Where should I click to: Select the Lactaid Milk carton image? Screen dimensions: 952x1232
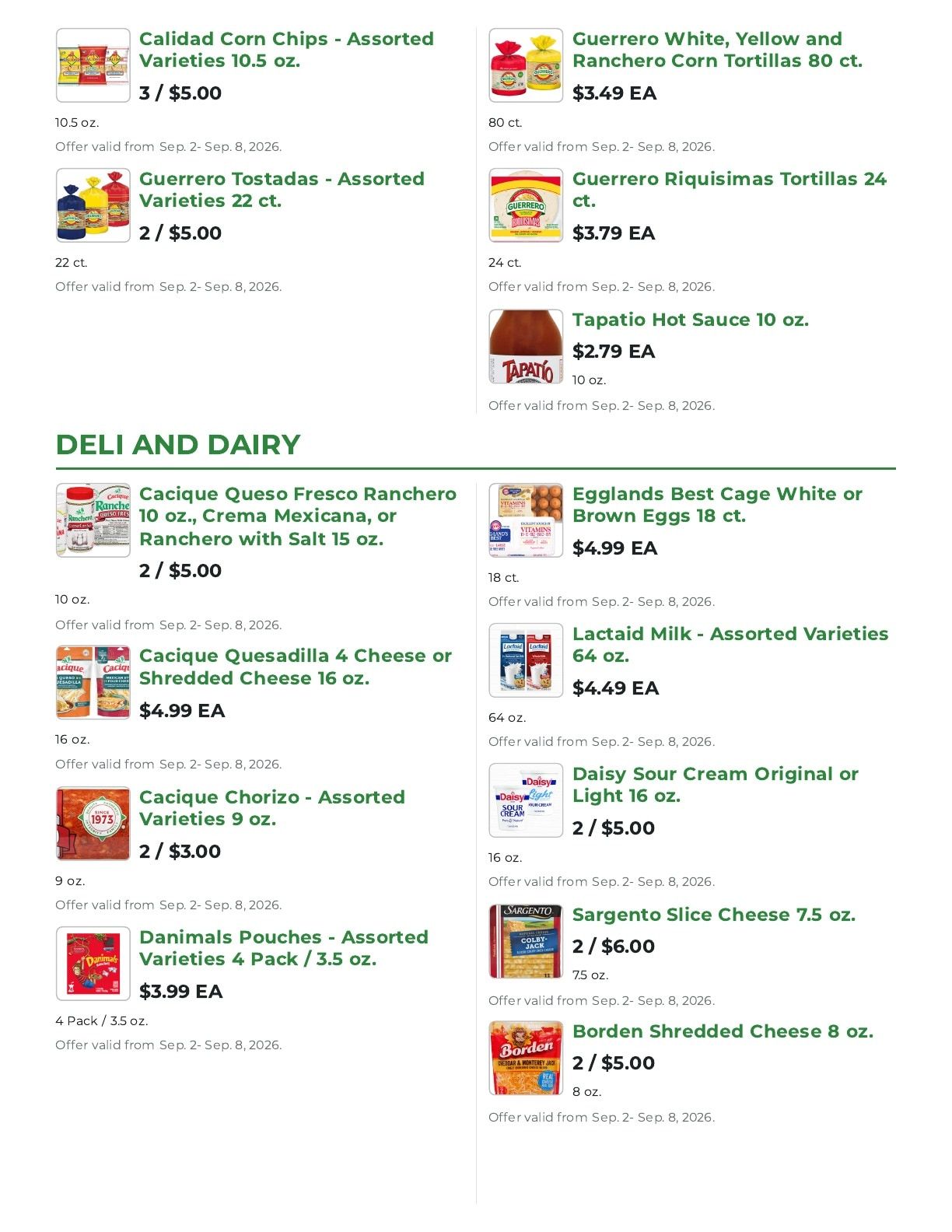[526, 660]
